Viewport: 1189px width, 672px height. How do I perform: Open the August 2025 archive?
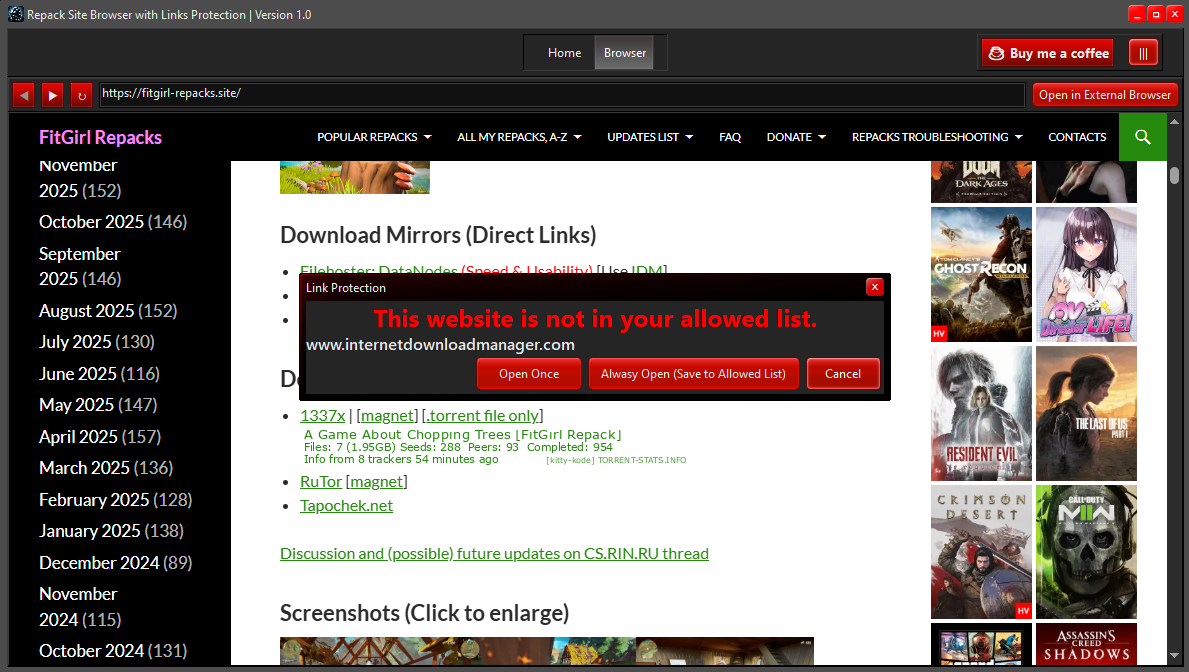point(86,311)
